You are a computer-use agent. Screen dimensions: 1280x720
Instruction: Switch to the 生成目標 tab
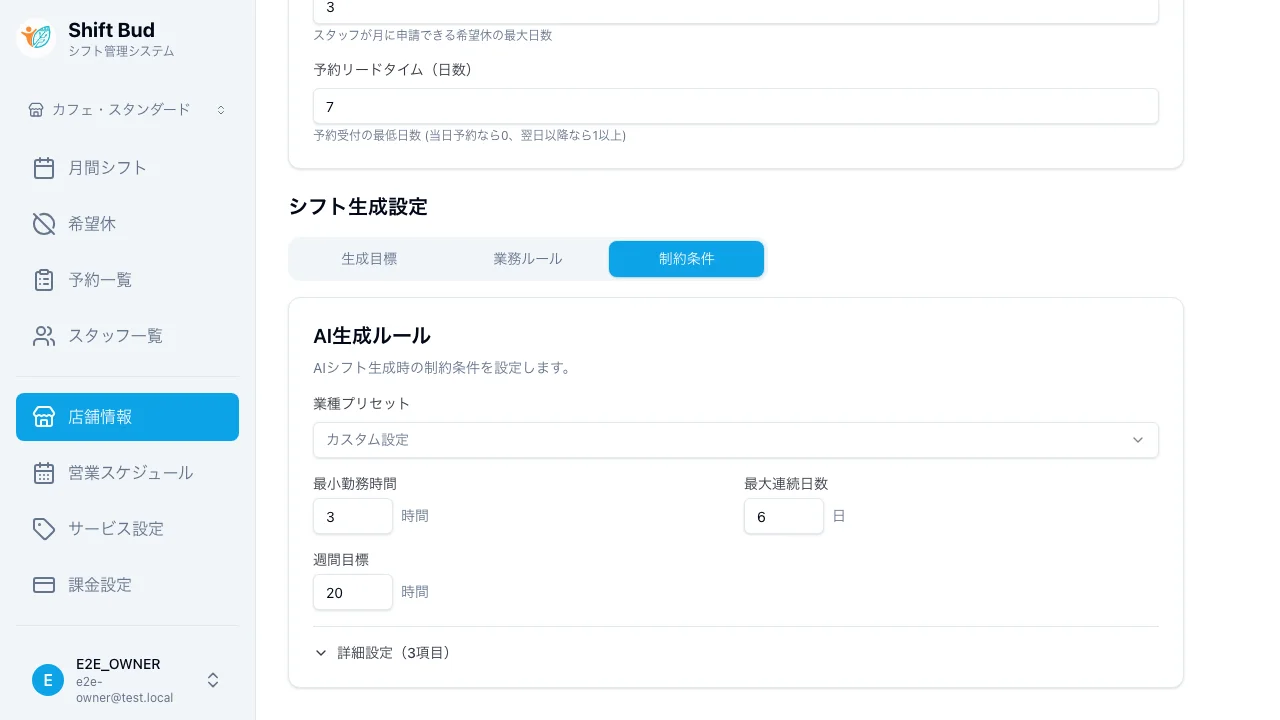tap(369, 258)
